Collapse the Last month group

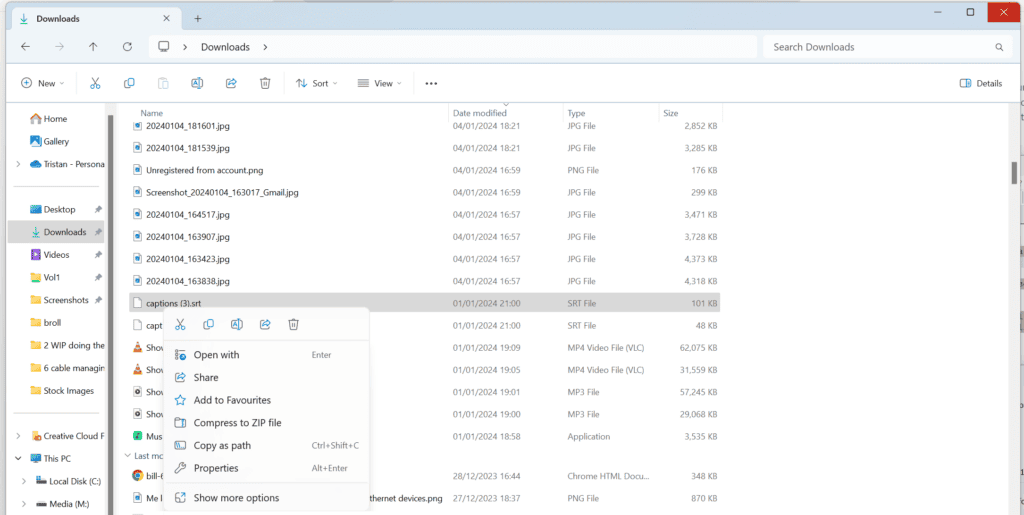tap(128, 456)
